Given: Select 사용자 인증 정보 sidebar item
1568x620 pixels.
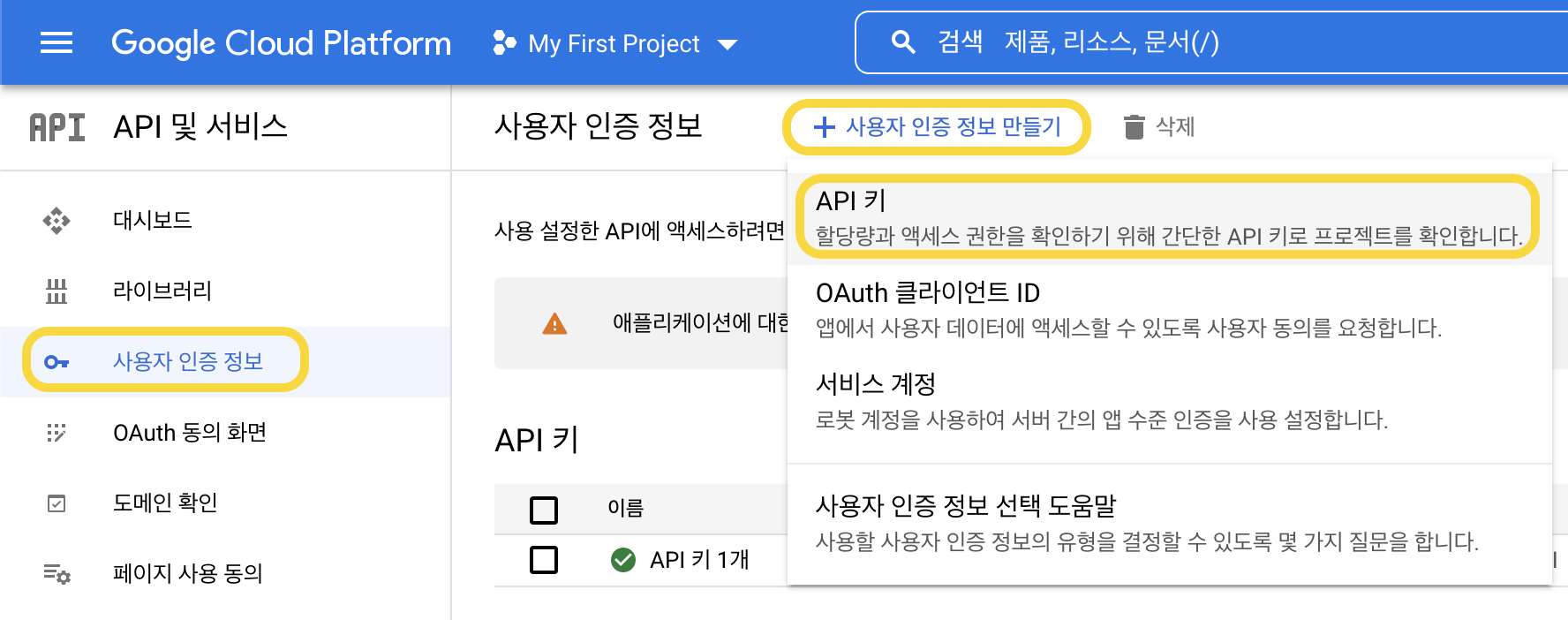Looking at the screenshot, I should coord(226,361).
